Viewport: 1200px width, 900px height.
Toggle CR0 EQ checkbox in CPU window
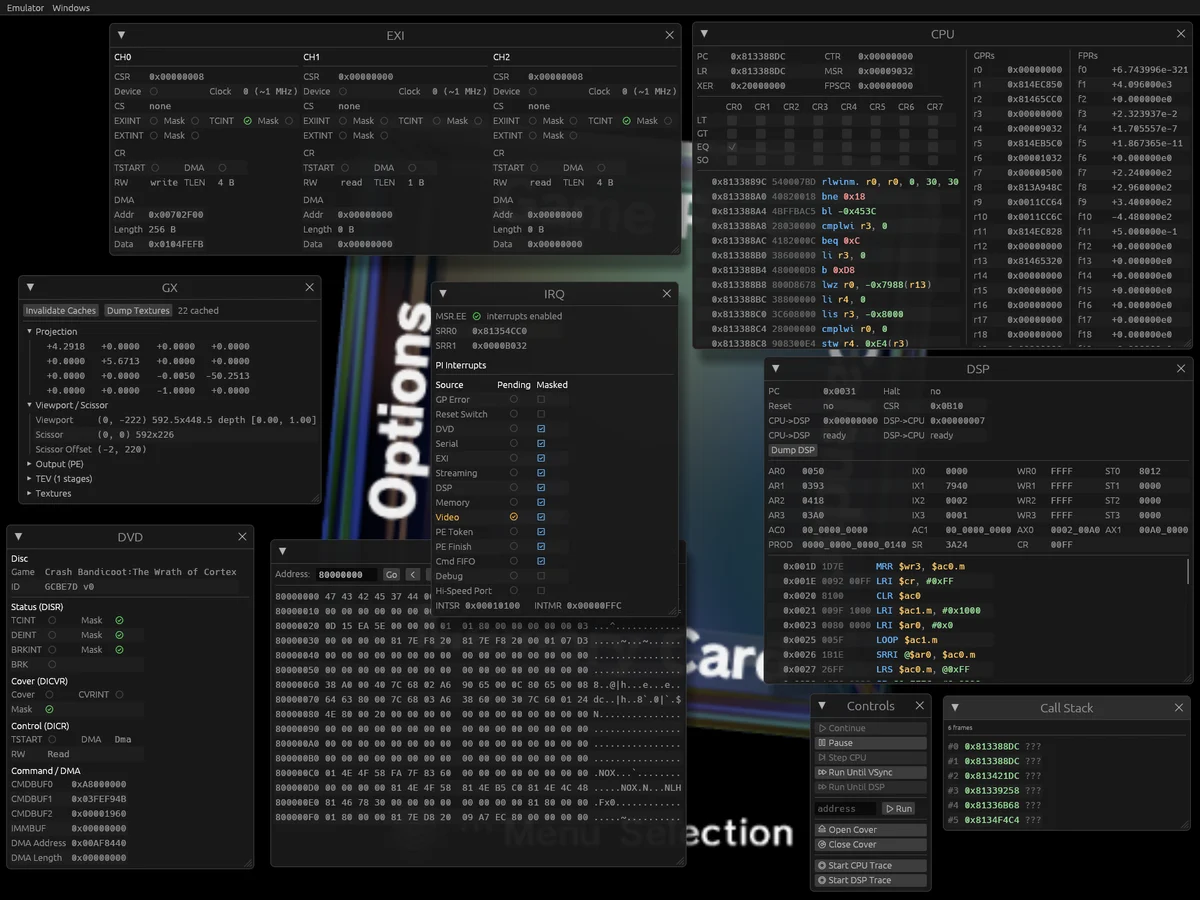[x=733, y=147]
